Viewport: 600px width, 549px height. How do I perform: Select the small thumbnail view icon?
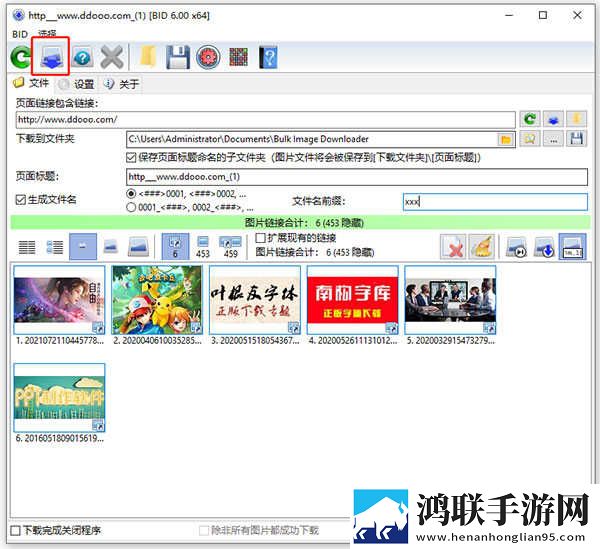tap(83, 247)
